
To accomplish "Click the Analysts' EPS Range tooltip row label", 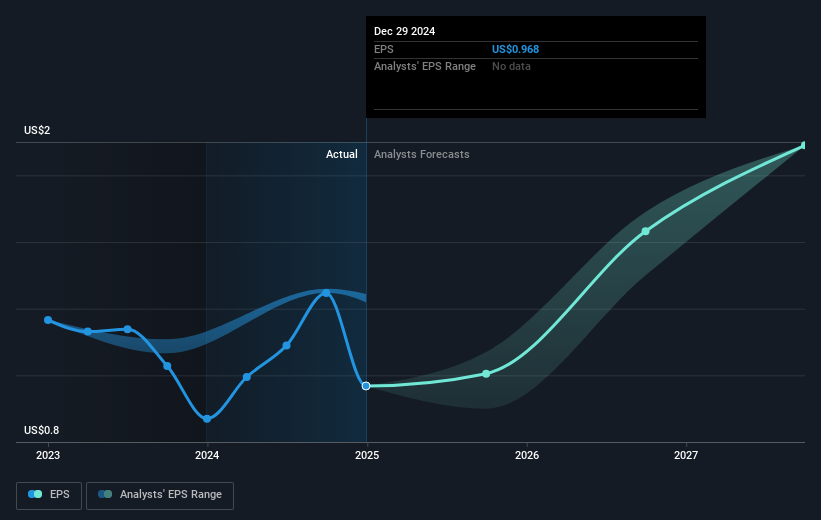I will (x=425, y=67).
